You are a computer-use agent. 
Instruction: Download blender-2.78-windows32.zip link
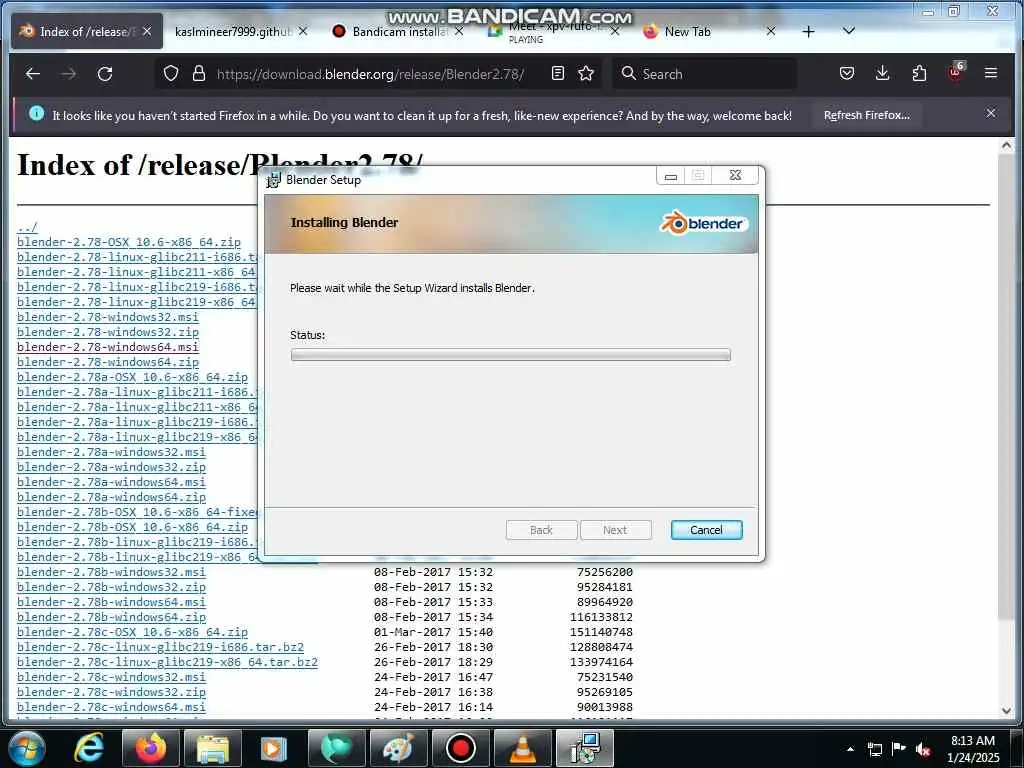[108, 332]
